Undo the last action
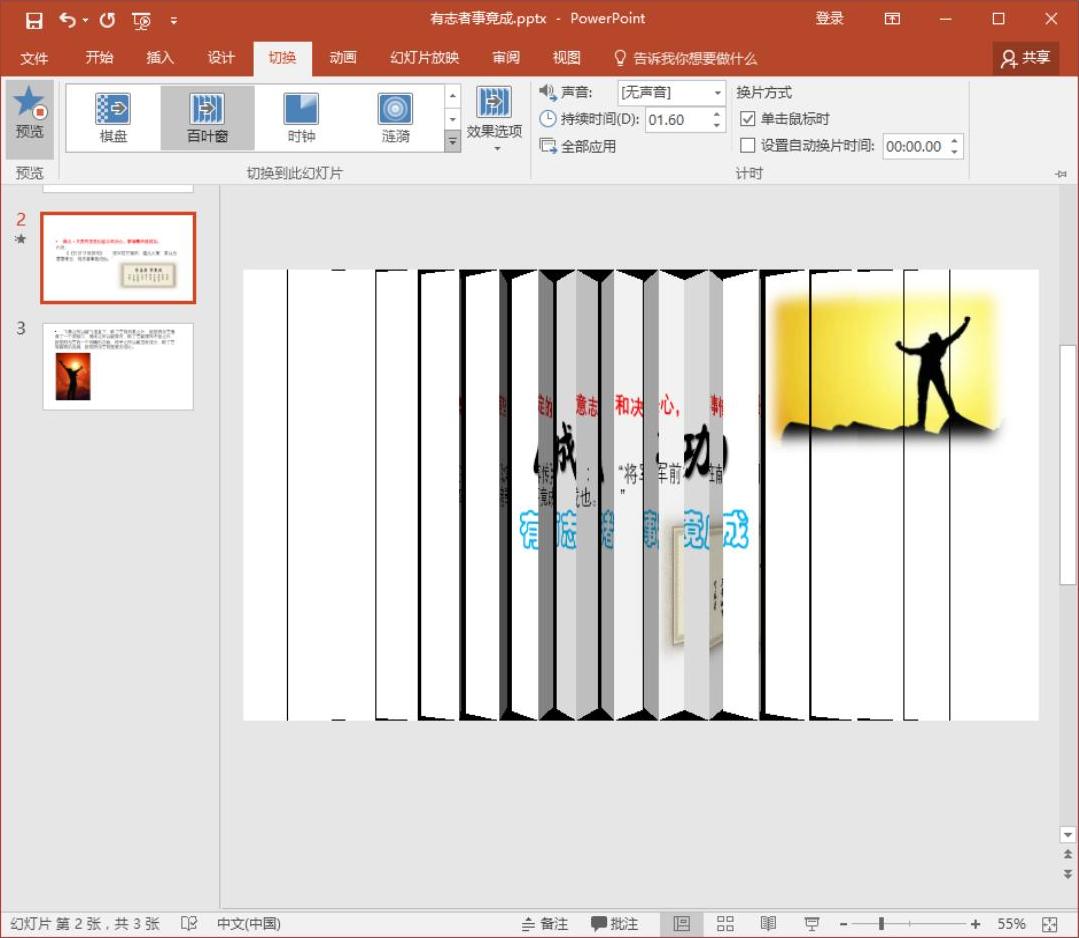The image size is (1079, 938). [x=67, y=20]
